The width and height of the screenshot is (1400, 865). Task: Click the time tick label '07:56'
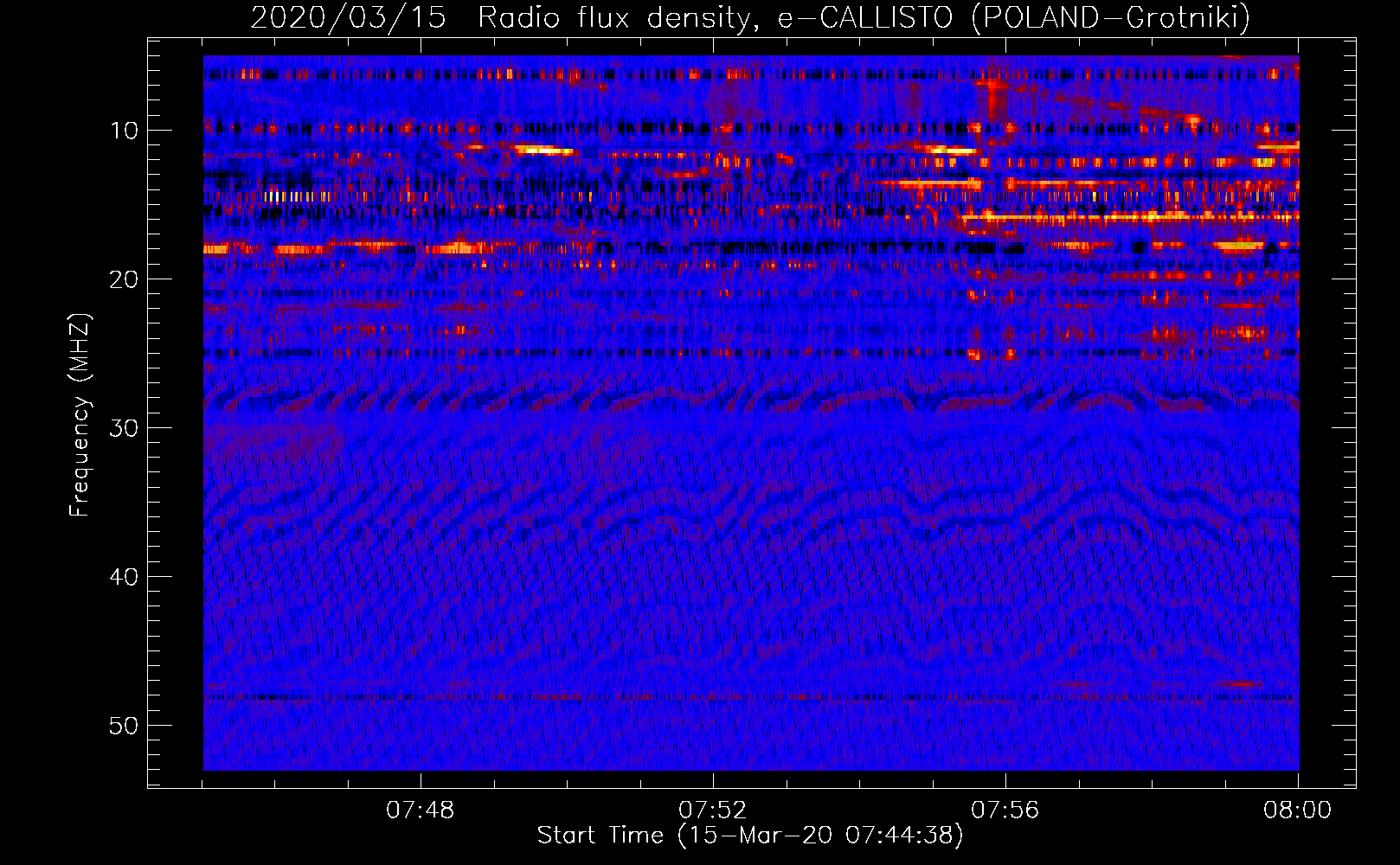tap(1005, 811)
